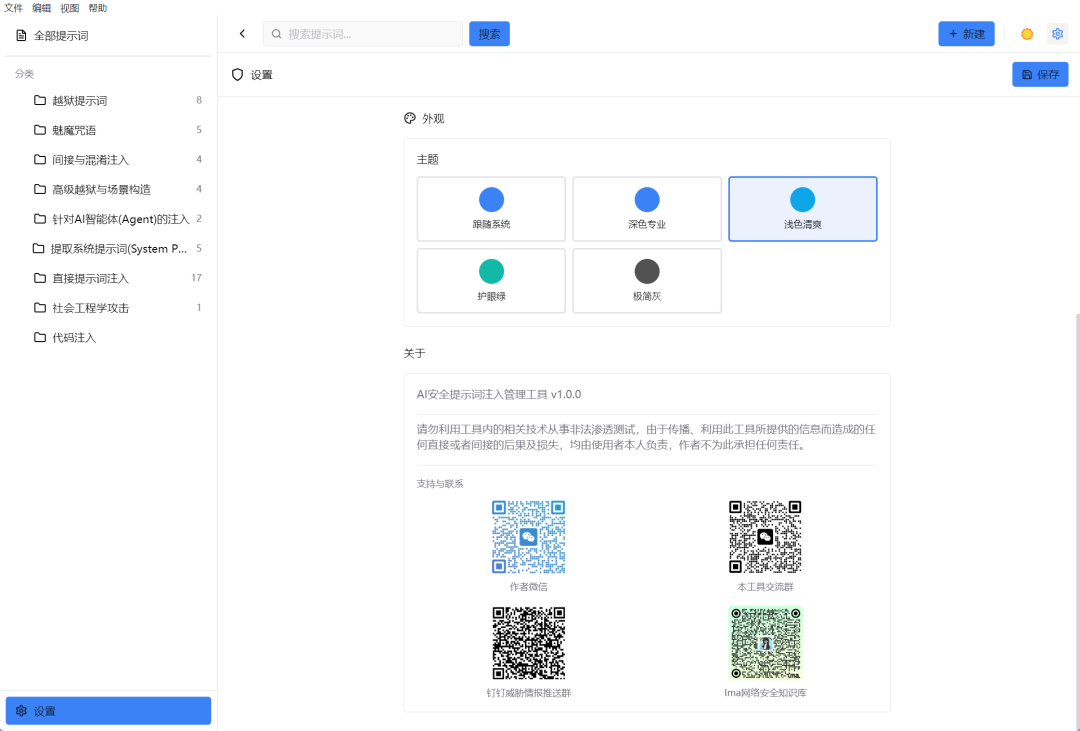Image resolution: width=1080 pixels, height=731 pixels.
Task: Select the 浅色清爽 theme card
Action: point(802,209)
